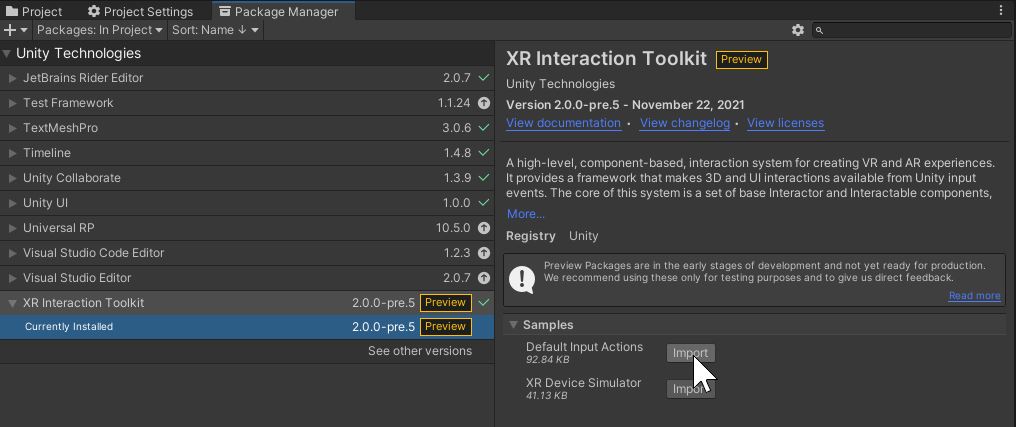The image size is (1016, 427).
Task: Open View changelog link
Action: pos(684,123)
